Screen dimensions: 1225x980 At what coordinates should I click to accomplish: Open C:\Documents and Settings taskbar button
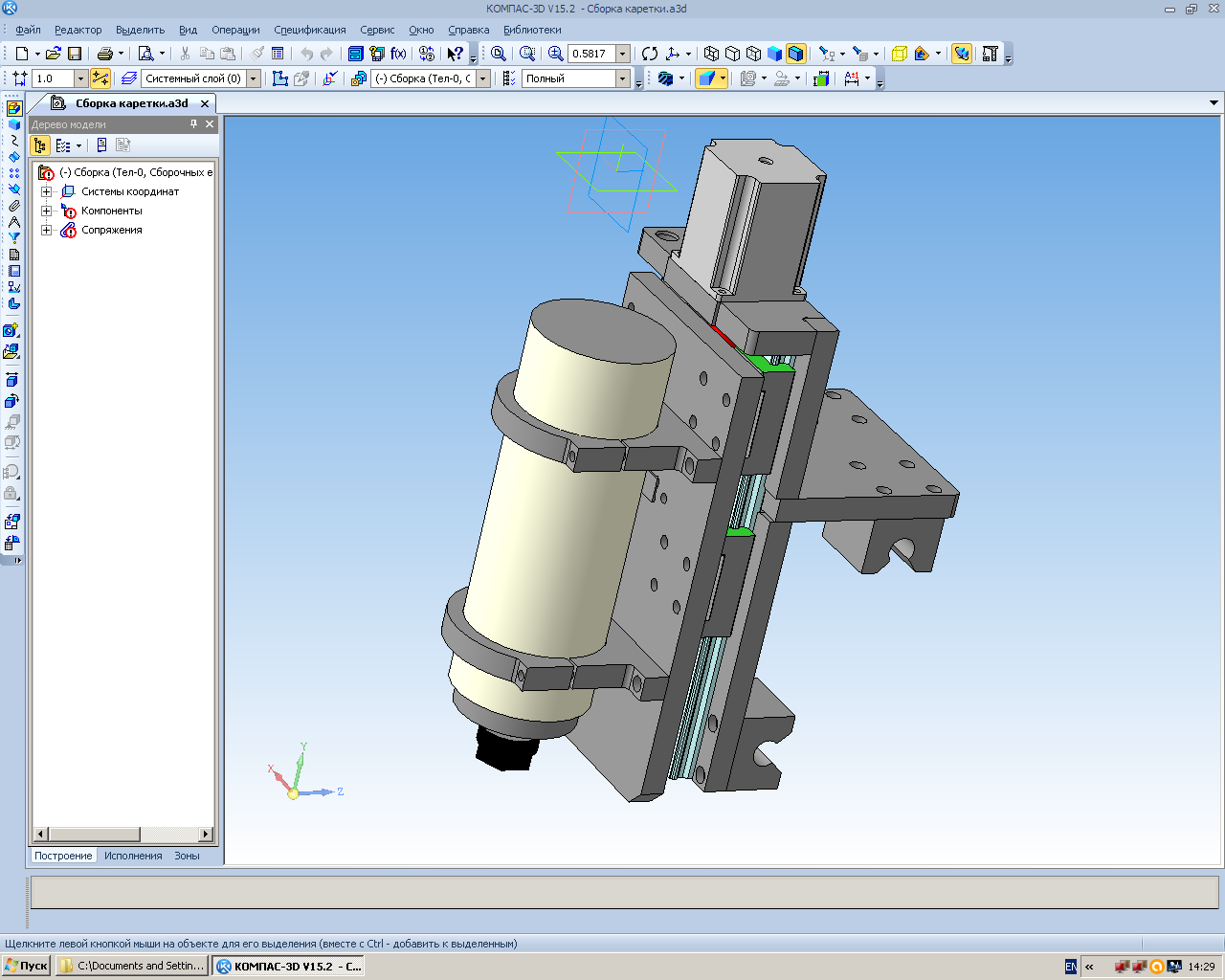132,966
